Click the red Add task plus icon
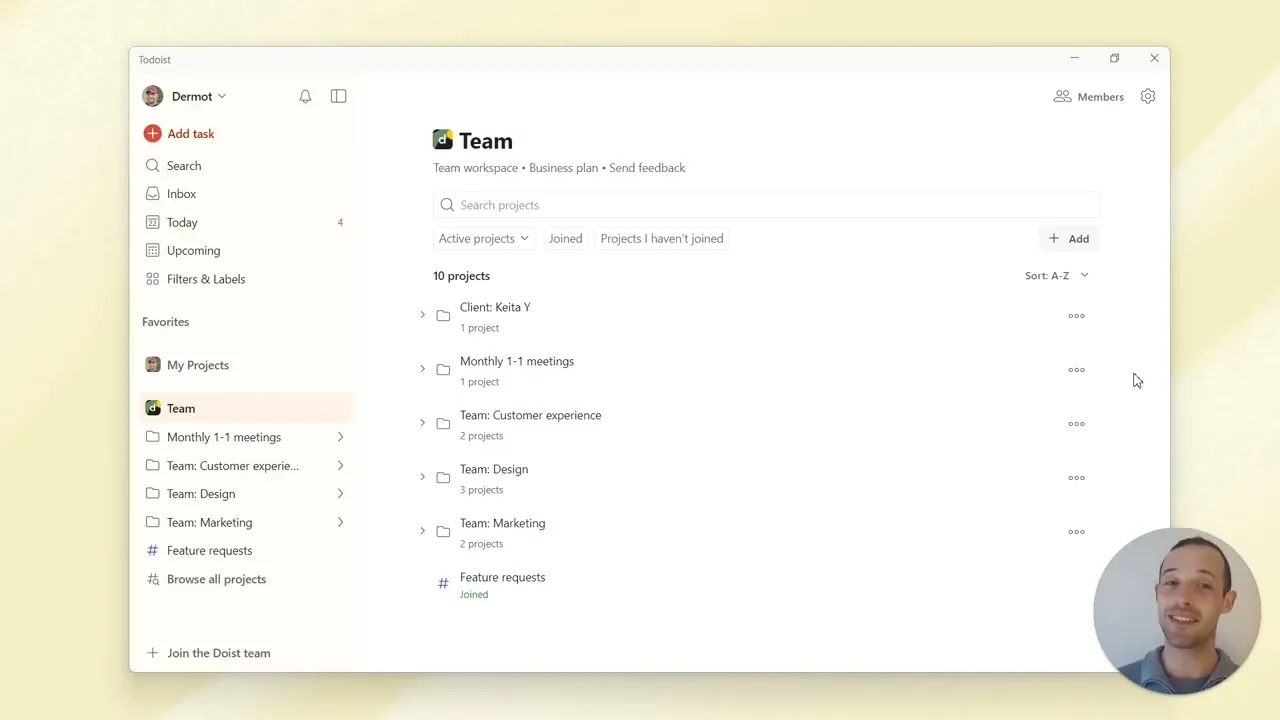Screen dimensions: 1280x720 point(152,134)
